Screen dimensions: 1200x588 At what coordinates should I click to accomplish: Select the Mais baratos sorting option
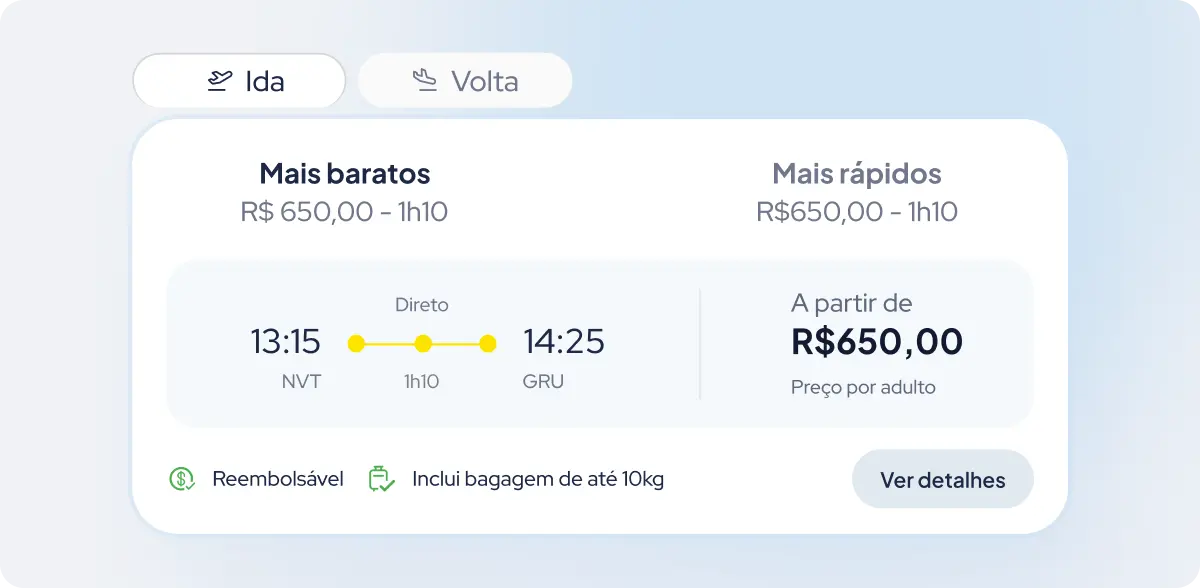[344, 192]
